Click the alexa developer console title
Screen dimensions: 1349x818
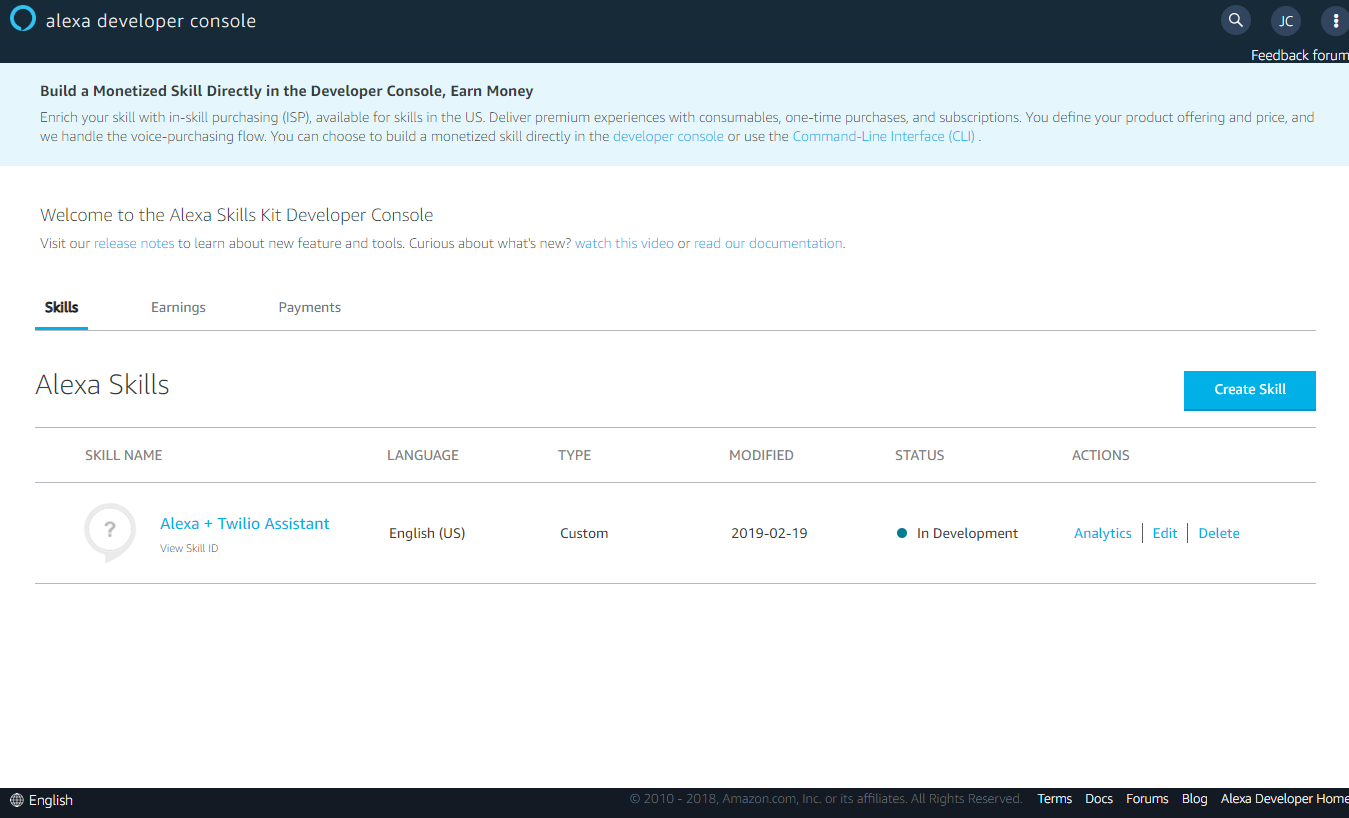pyautogui.click(x=151, y=21)
